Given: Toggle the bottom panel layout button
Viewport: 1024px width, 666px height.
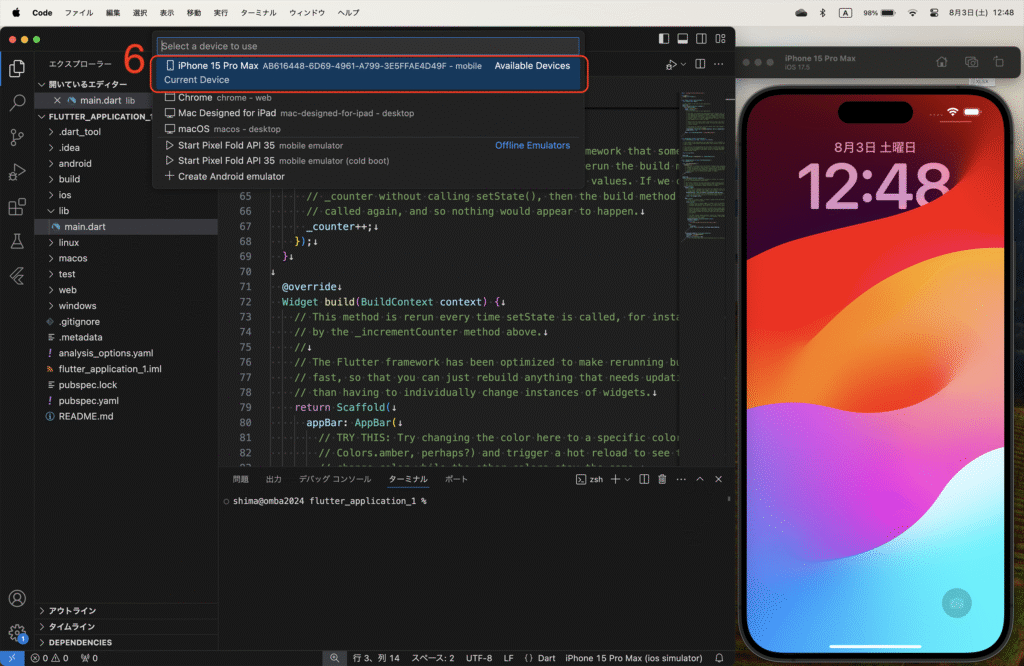Looking at the screenshot, I should coord(682,39).
